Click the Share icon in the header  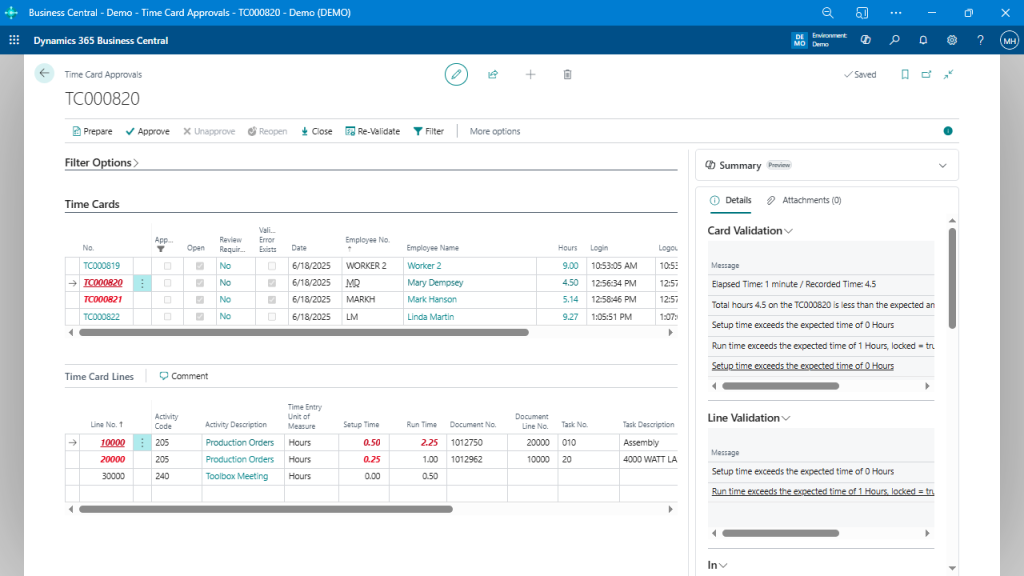pos(493,74)
